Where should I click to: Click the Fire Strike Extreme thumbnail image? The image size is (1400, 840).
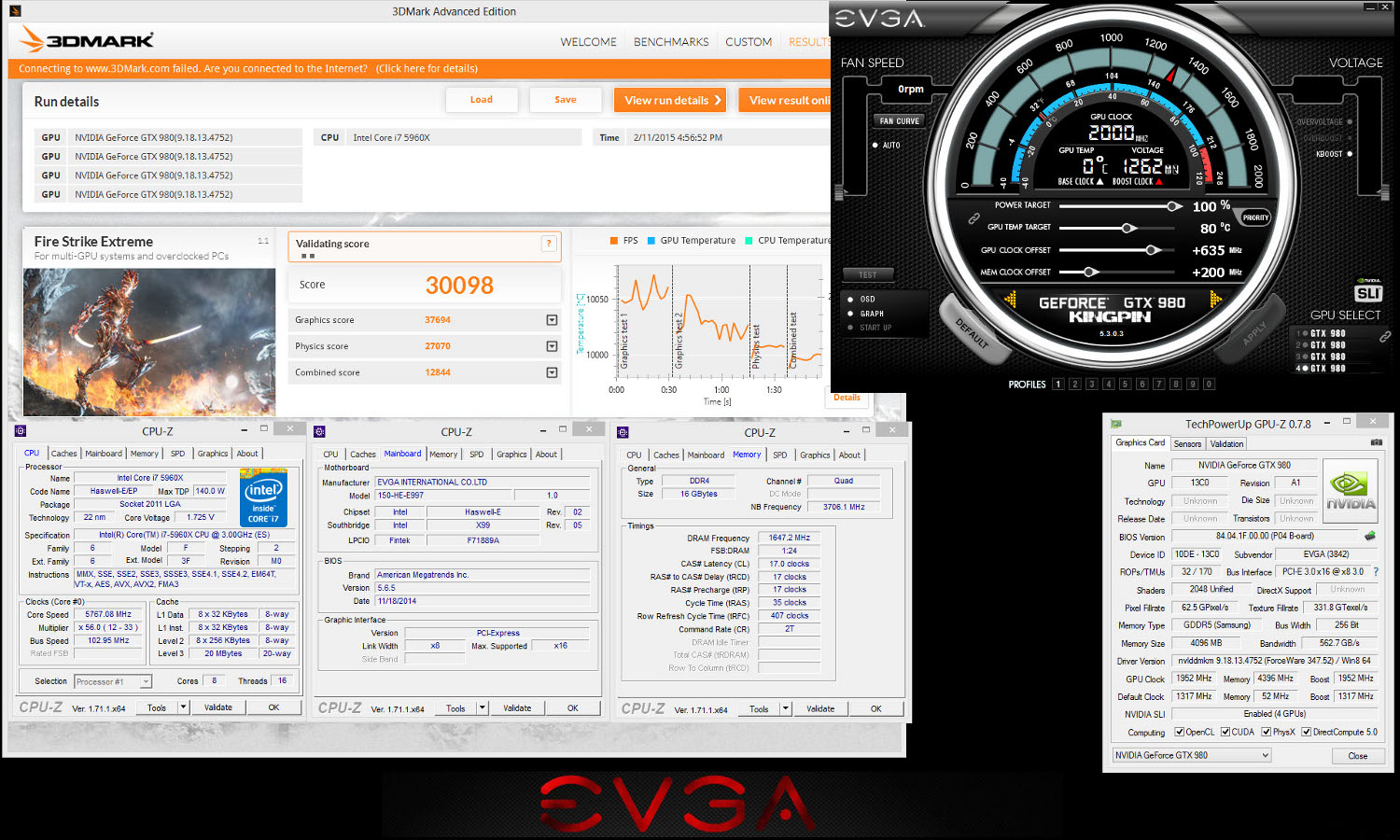point(149,342)
